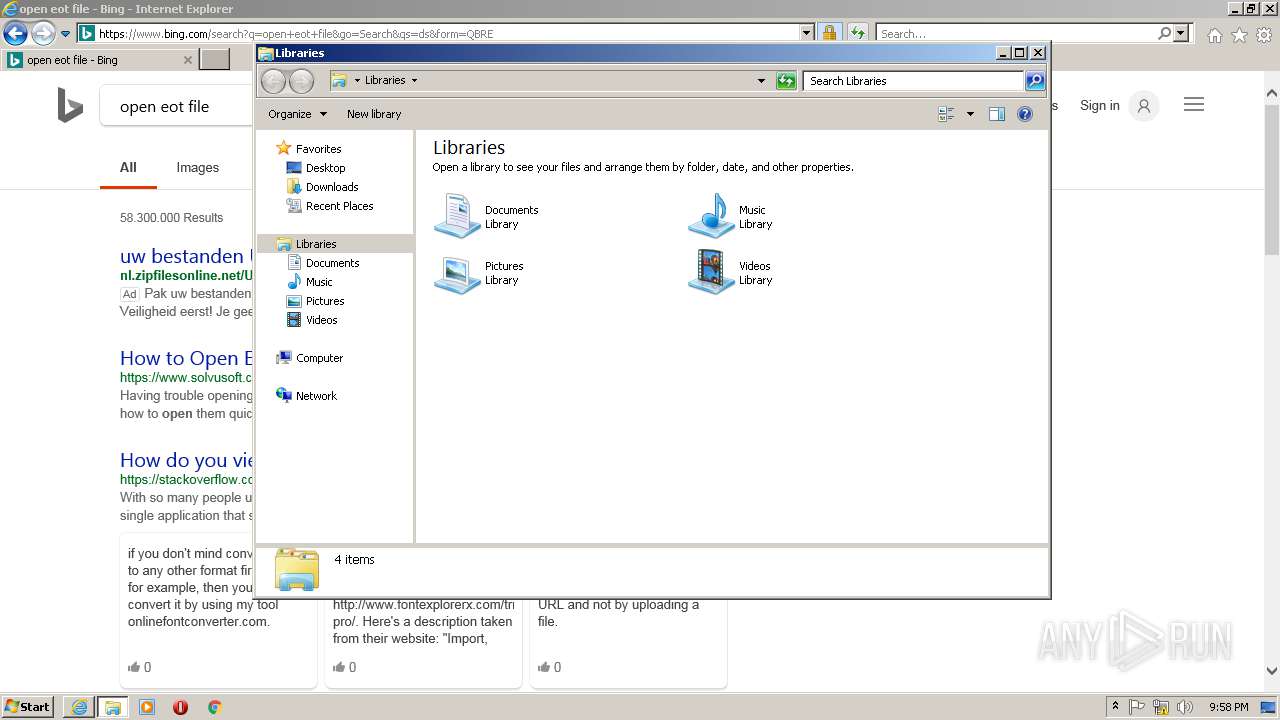The height and width of the screenshot is (720, 1280).
Task: Open Internet Explorer Home page icon
Action: click(1214, 35)
